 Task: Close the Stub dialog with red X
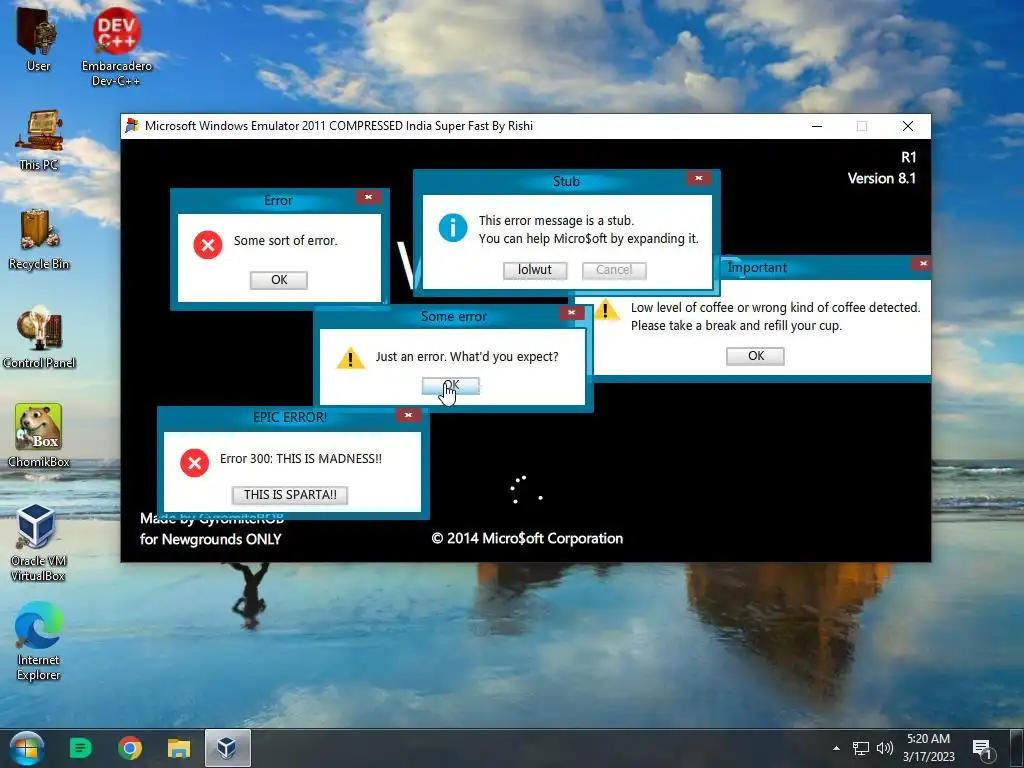tap(699, 178)
